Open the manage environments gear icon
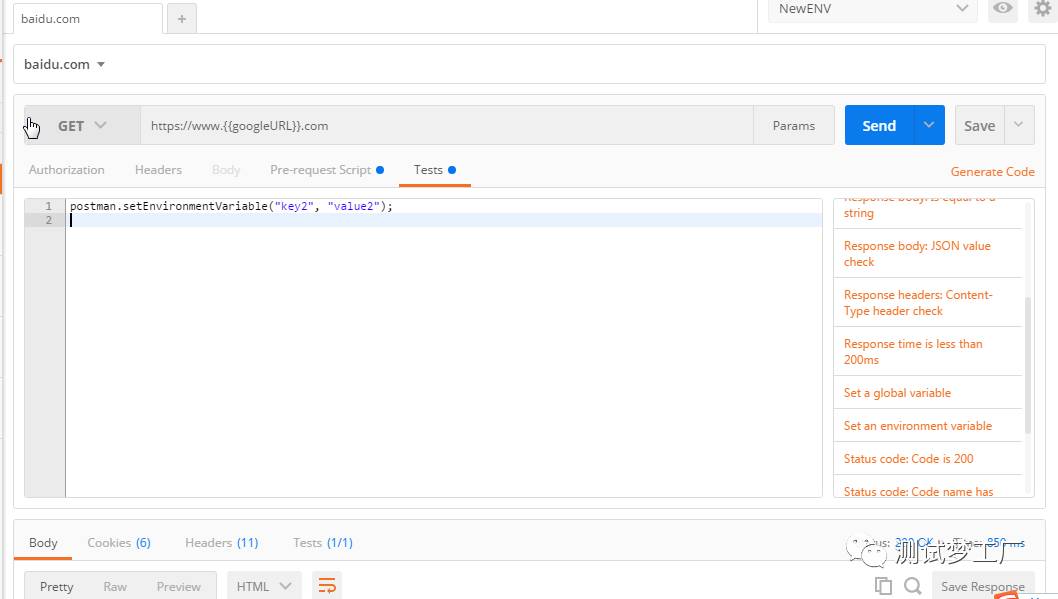 pos(1043,9)
